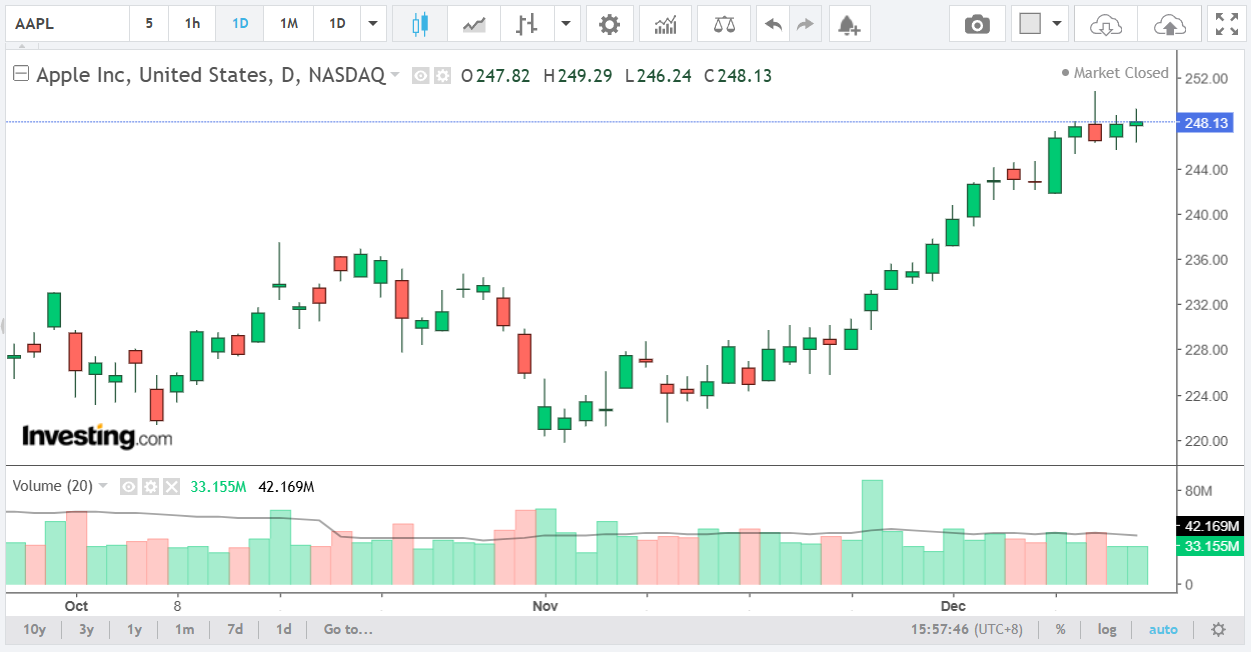Select the bars chart style icon
Viewport: 1251px width, 653px height.
coord(527,24)
